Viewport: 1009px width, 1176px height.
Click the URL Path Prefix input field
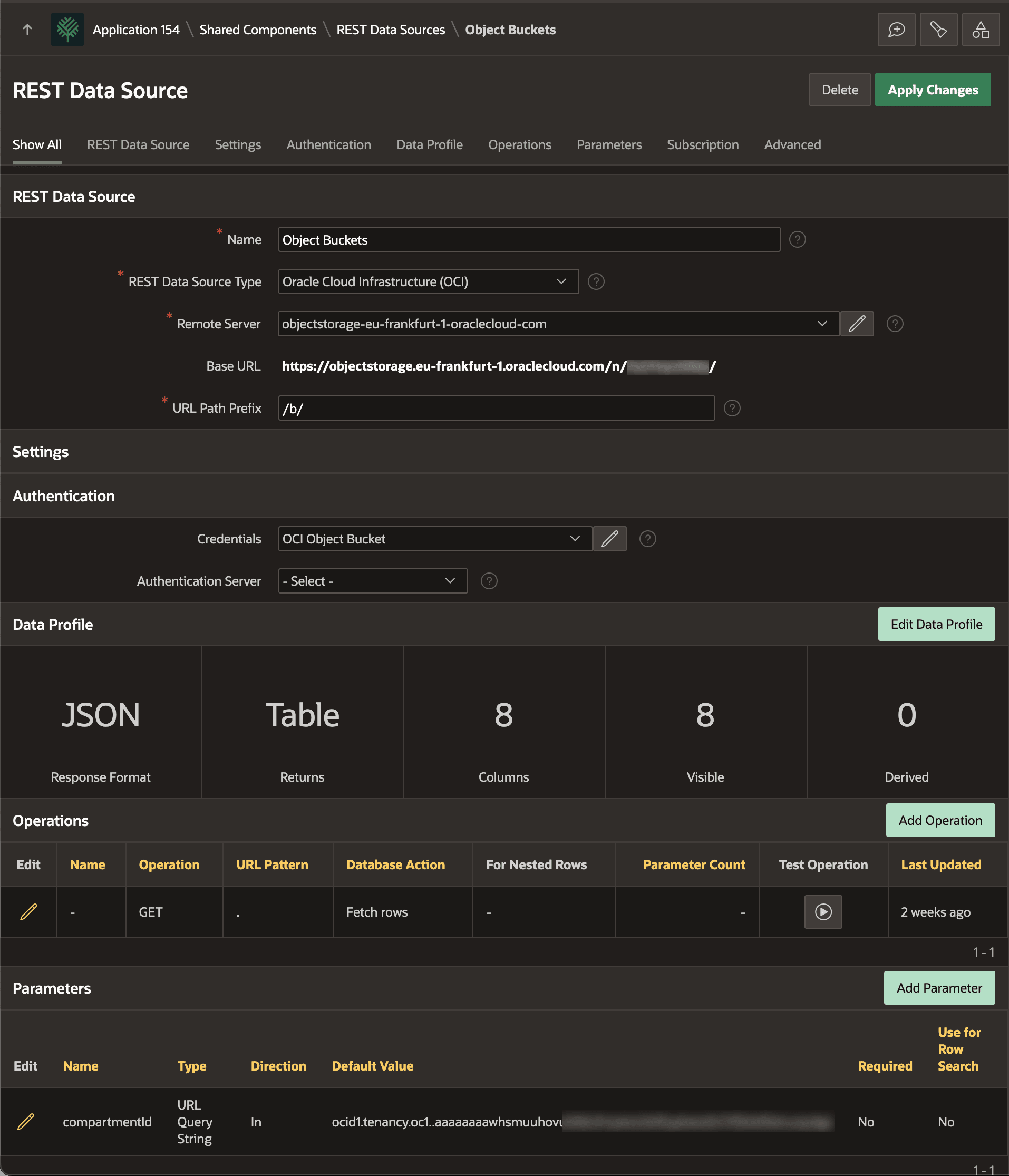pyautogui.click(x=496, y=408)
